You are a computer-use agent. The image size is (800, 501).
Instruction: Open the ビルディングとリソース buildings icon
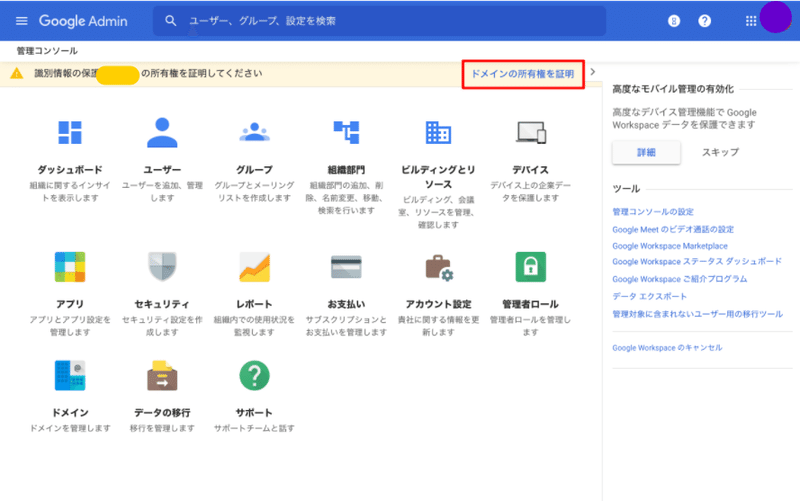pos(438,133)
